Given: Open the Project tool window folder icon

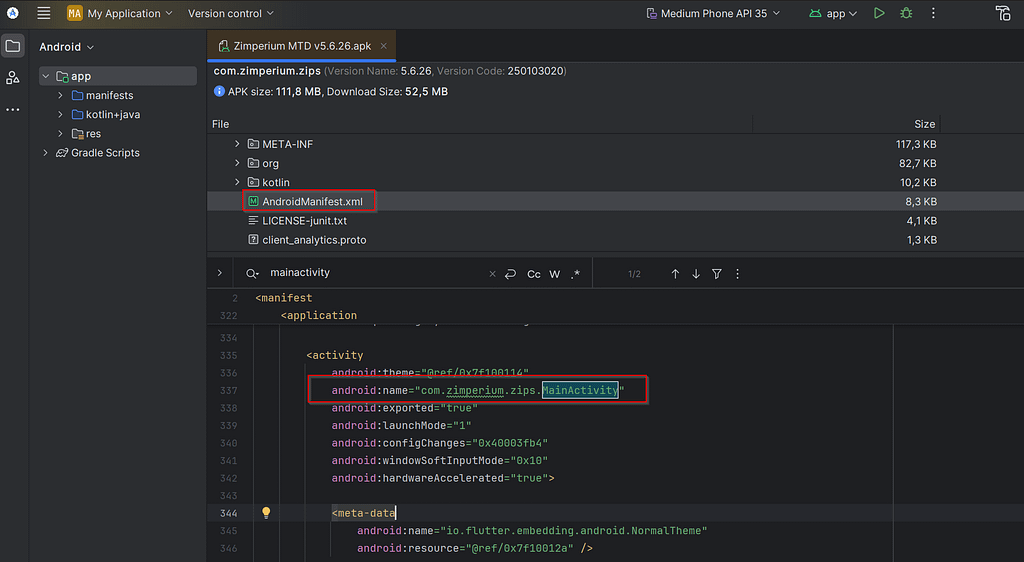Looking at the screenshot, I should pos(12,46).
